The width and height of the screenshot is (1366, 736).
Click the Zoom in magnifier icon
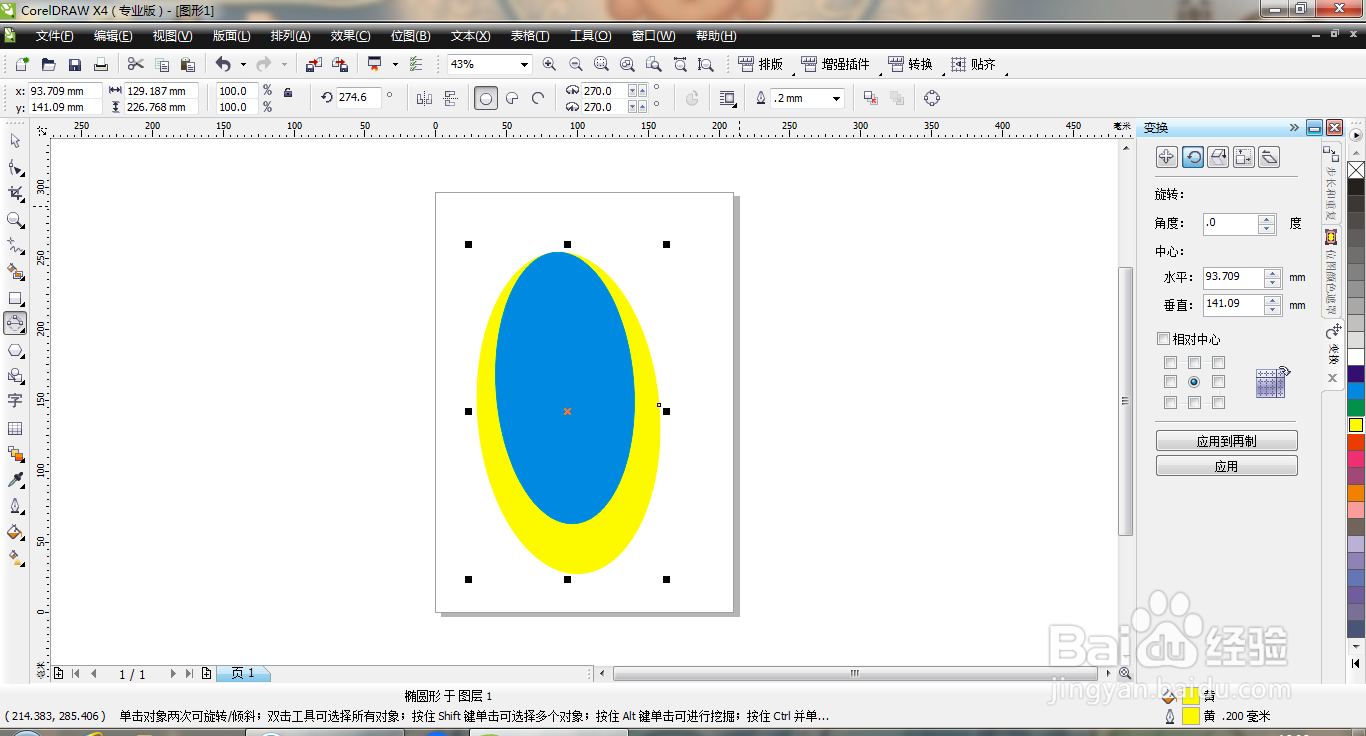(549, 64)
